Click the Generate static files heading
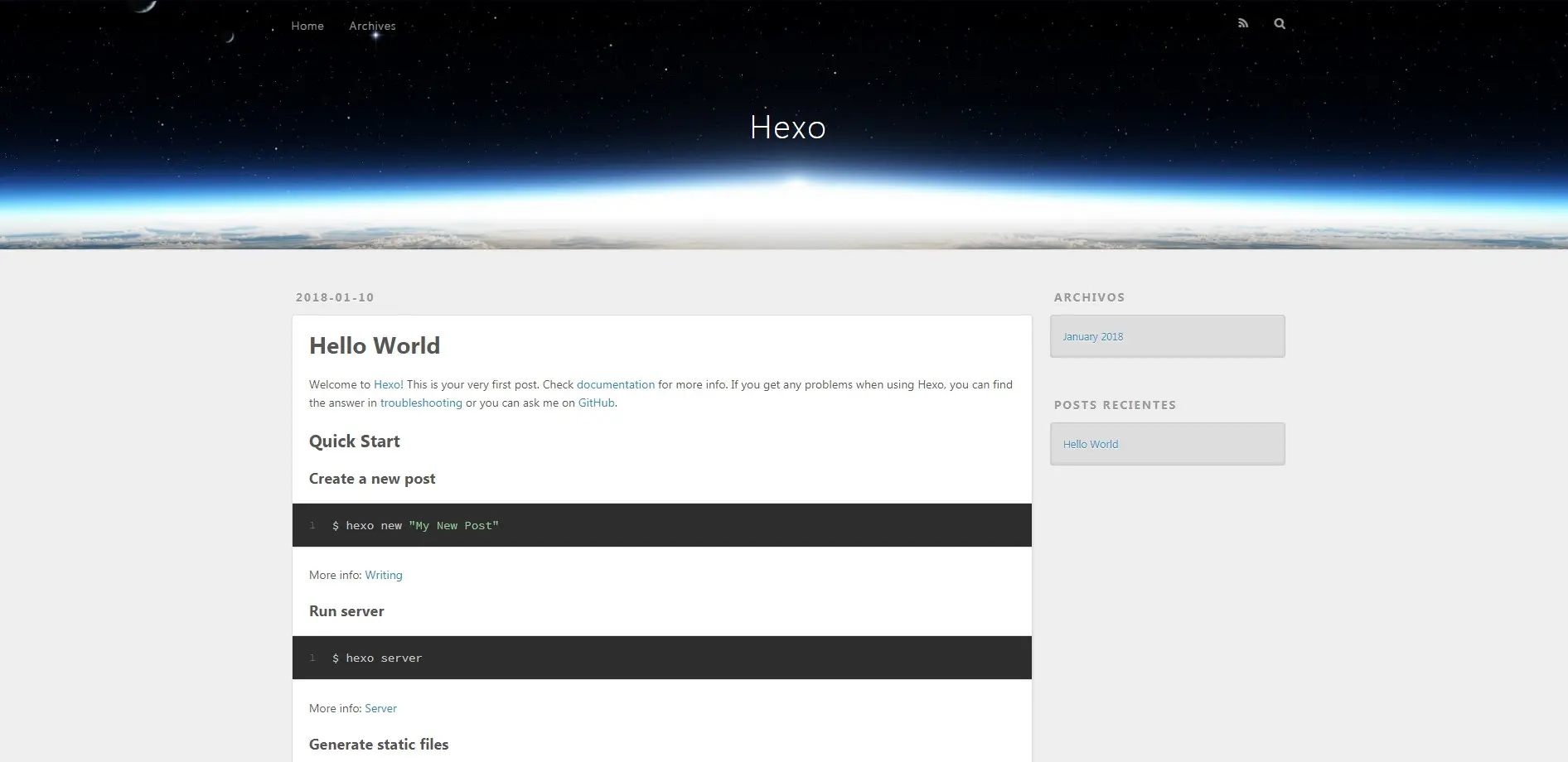Image resolution: width=1568 pixels, height=762 pixels. 379,745
